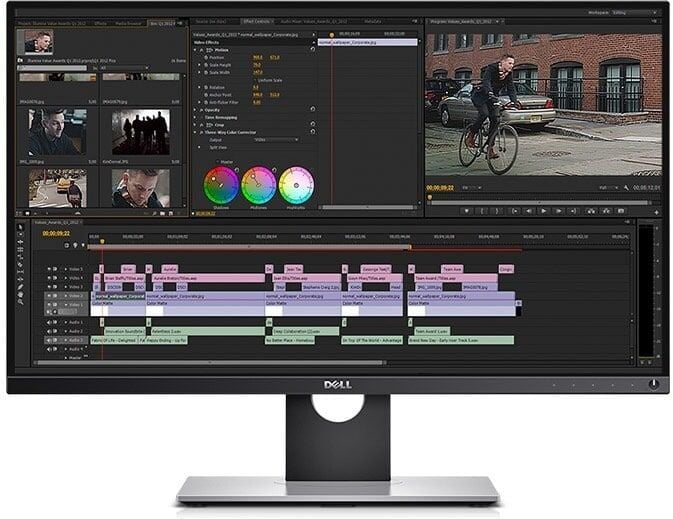Click the Play button in Program monitor
The height and width of the screenshot is (519, 673).
pyautogui.click(x=543, y=211)
